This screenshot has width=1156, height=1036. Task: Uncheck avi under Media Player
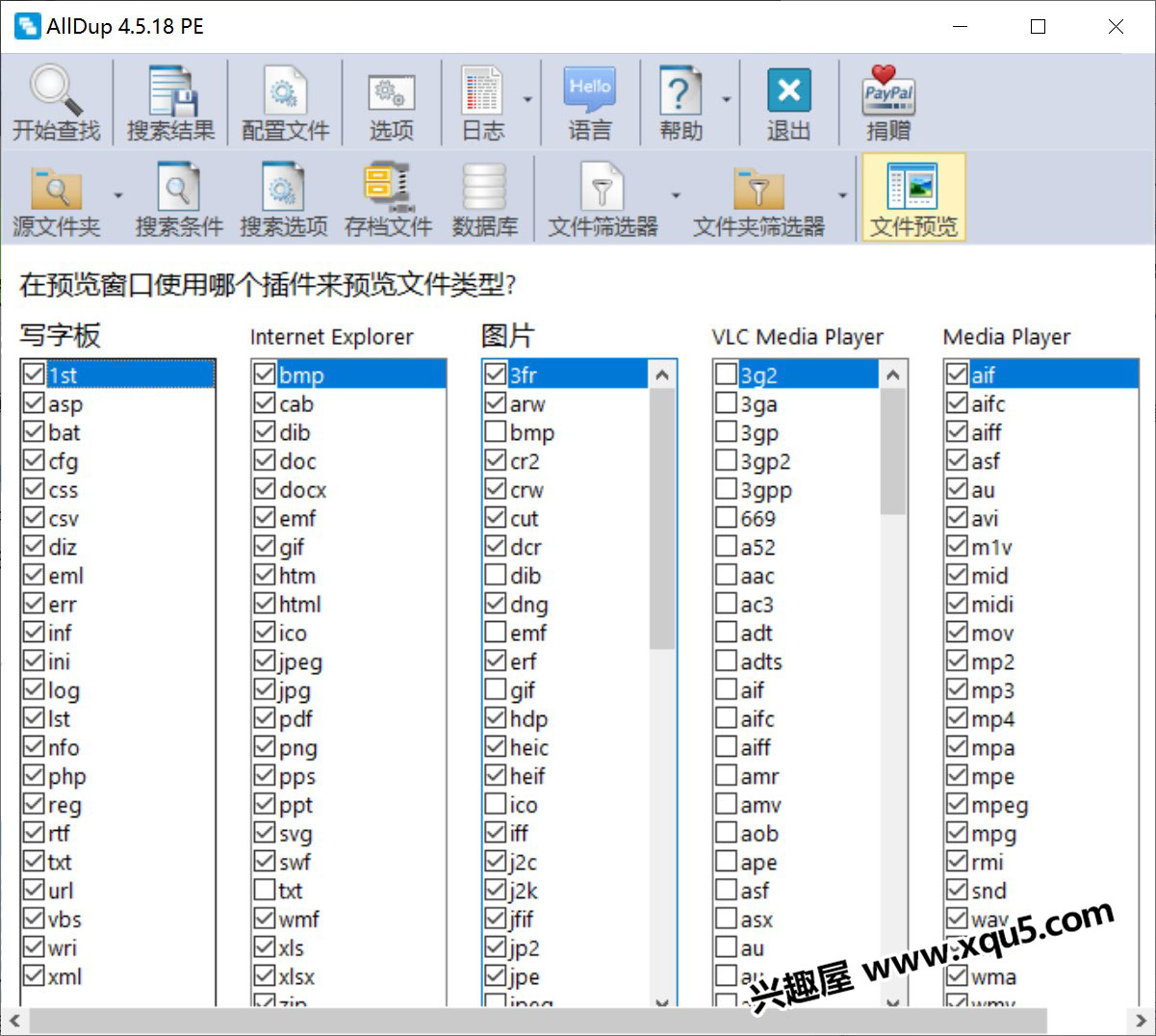(x=958, y=517)
